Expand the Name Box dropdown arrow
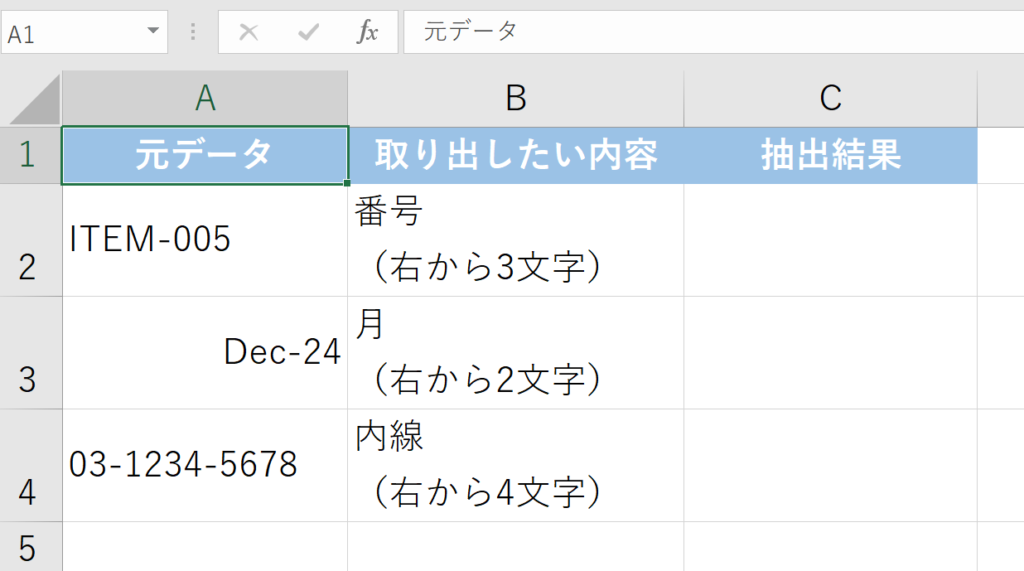Screen dimensions: 1024x571 [153, 31]
